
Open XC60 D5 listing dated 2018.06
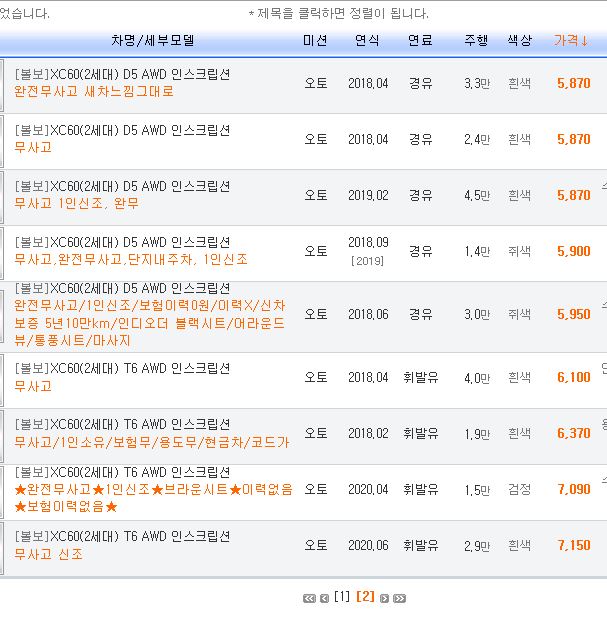click(x=122, y=288)
